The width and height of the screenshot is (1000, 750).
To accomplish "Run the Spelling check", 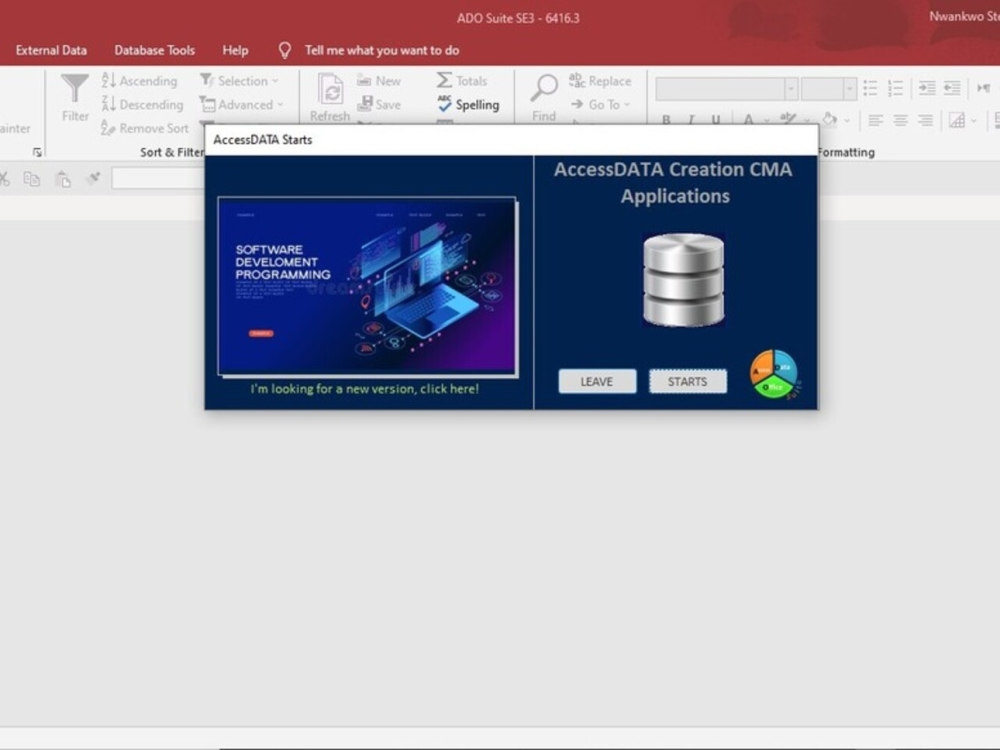I will click(468, 105).
